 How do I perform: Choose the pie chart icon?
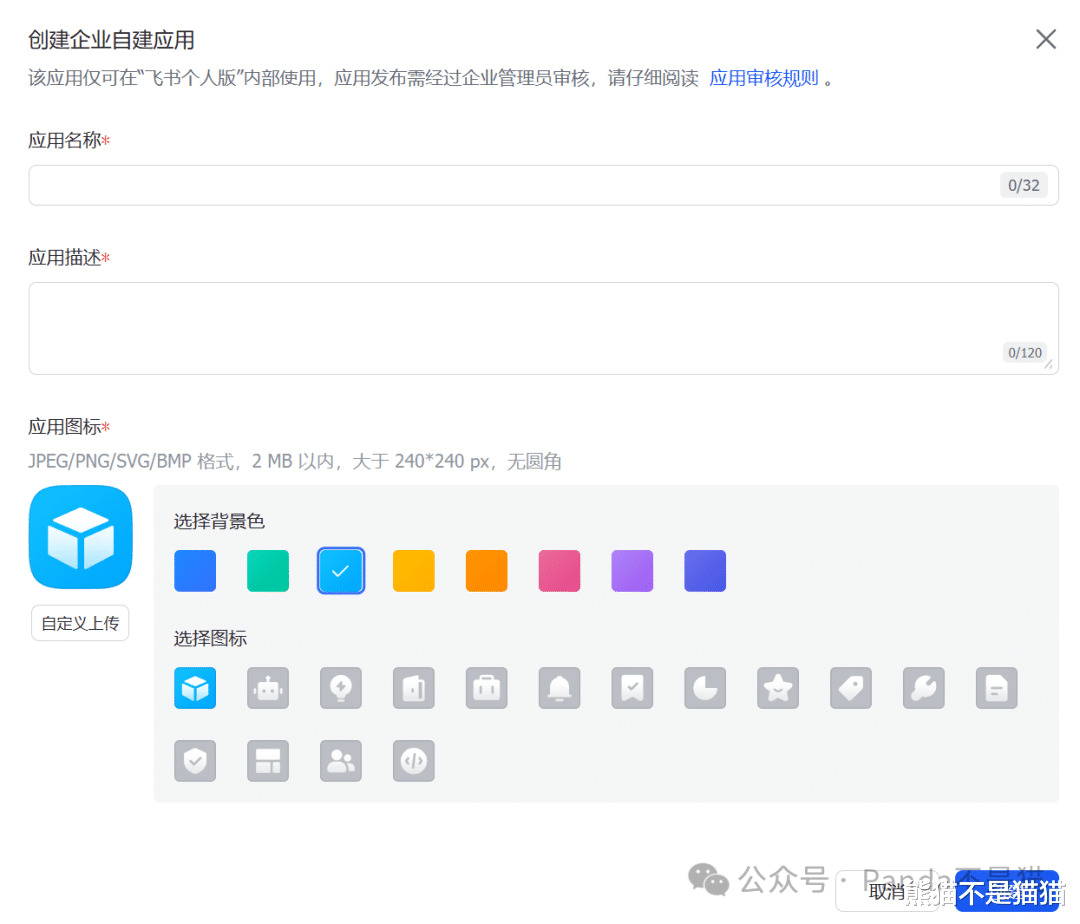(x=705, y=688)
